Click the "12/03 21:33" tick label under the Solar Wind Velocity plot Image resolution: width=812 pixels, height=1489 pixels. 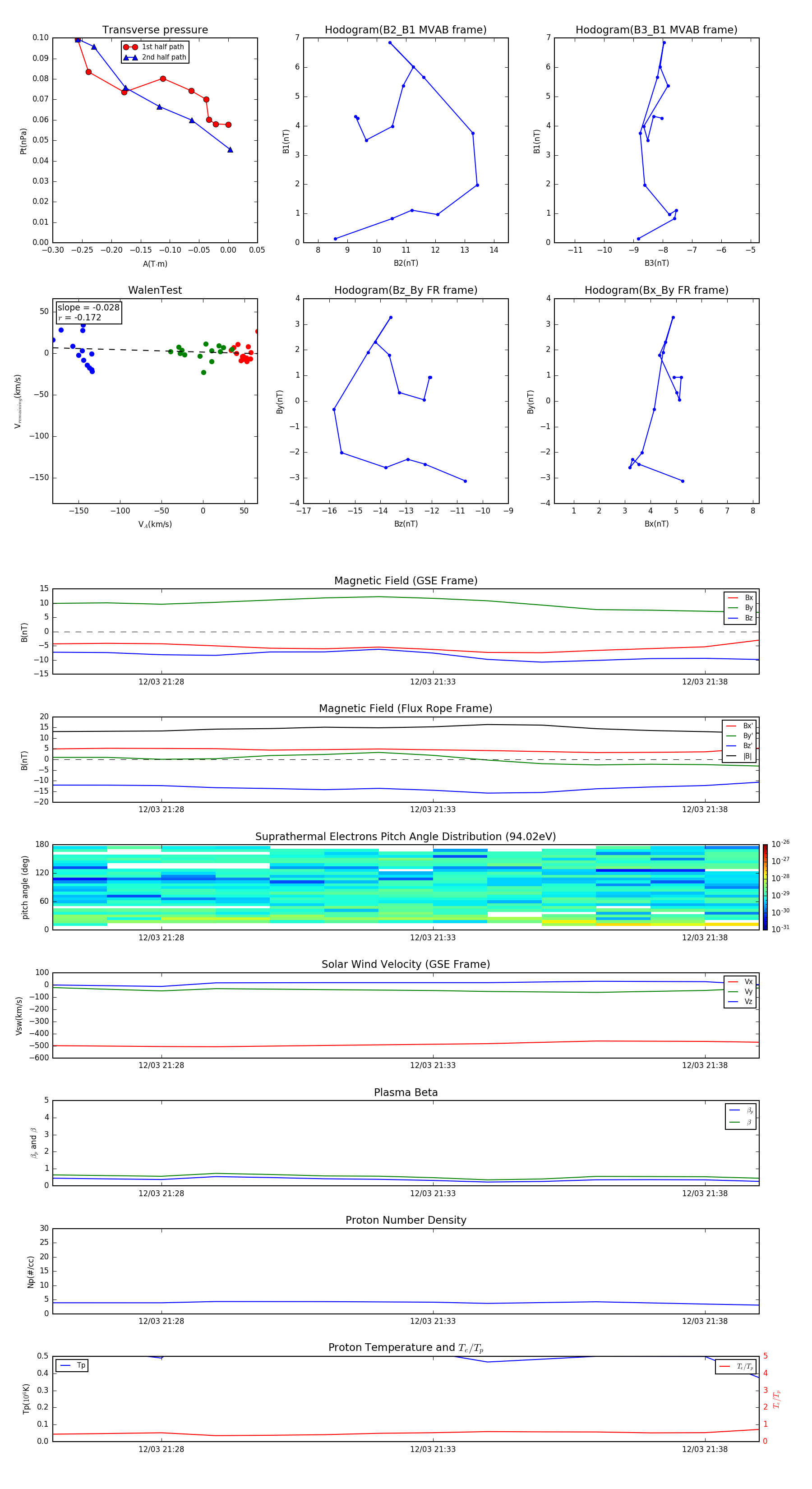pyautogui.click(x=432, y=1065)
